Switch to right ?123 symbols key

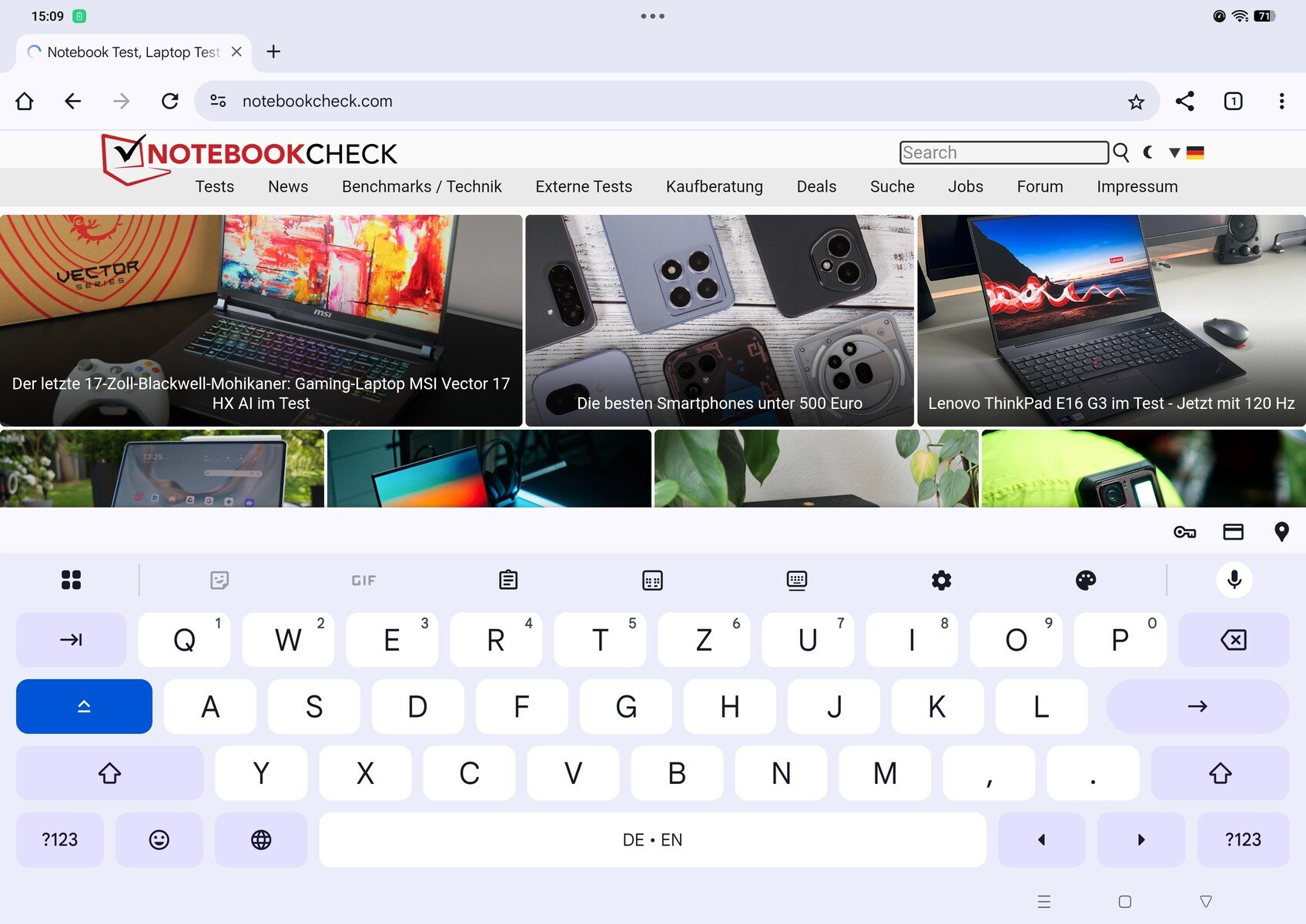(x=1243, y=839)
